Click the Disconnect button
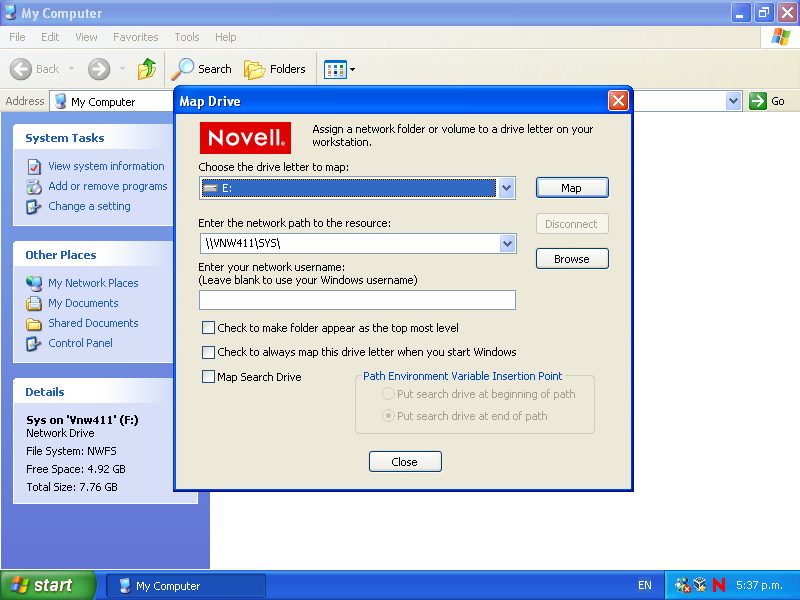Screen dimensions: 800x600 (x=572, y=224)
